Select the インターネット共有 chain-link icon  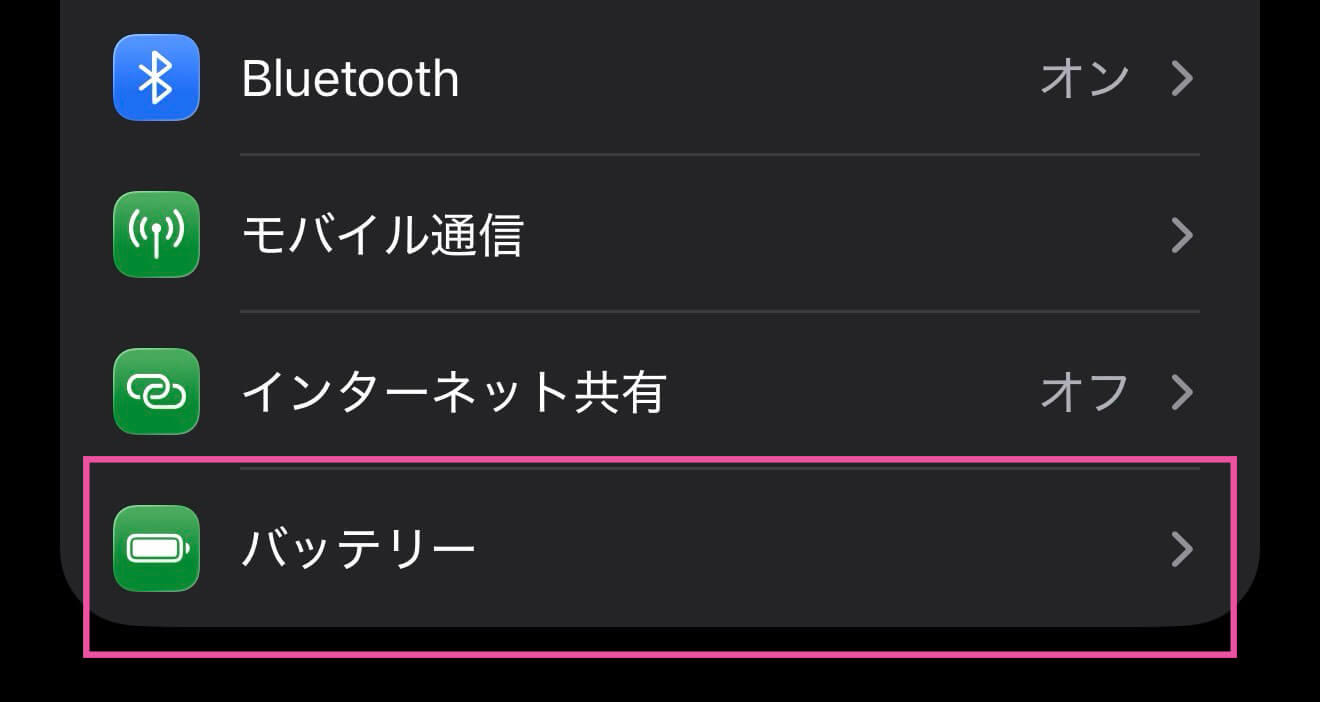click(x=156, y=392)
